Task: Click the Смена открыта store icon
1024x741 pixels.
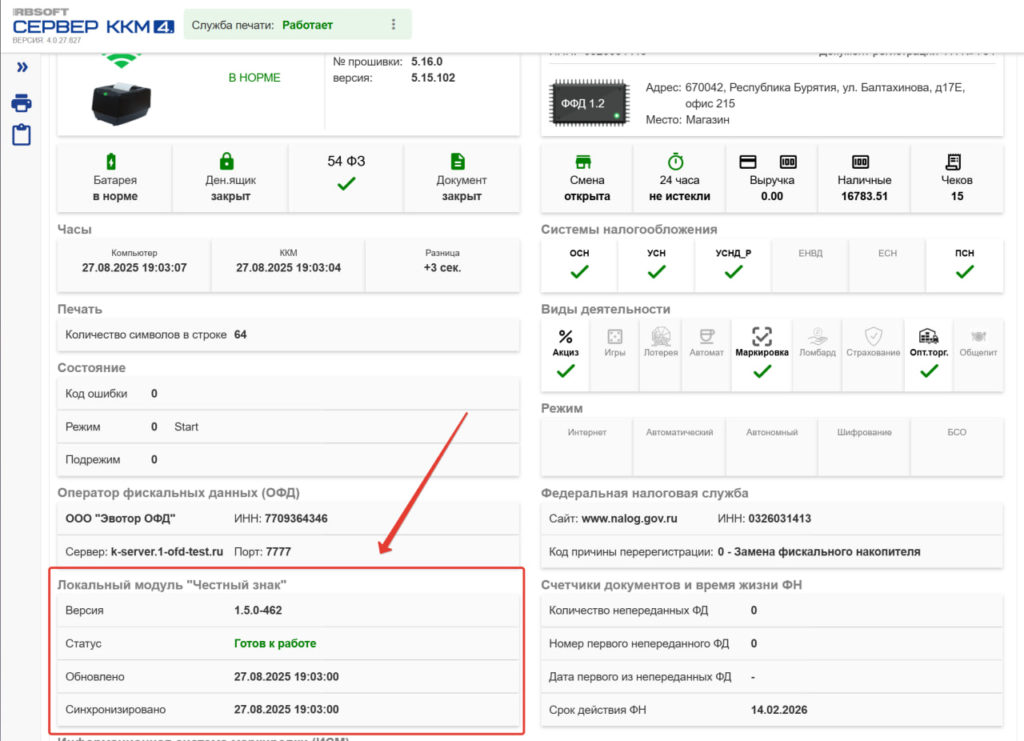Action: [x=583, y=161]
